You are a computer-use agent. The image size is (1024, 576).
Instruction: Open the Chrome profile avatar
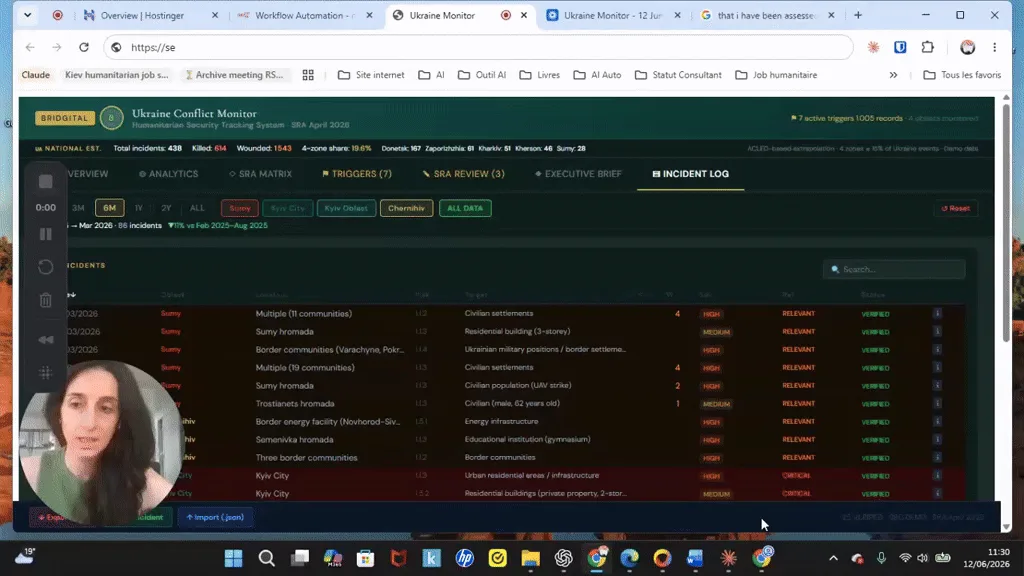(967, 47)
